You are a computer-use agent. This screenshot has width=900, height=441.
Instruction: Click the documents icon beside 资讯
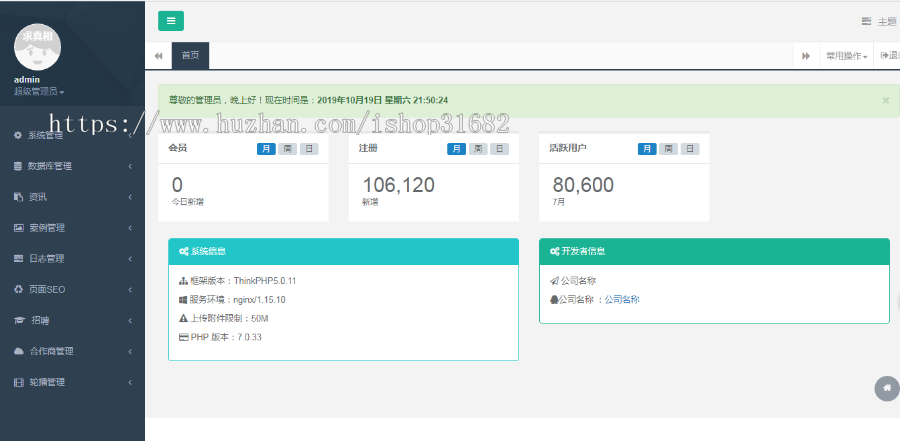[x=18, y=197]
